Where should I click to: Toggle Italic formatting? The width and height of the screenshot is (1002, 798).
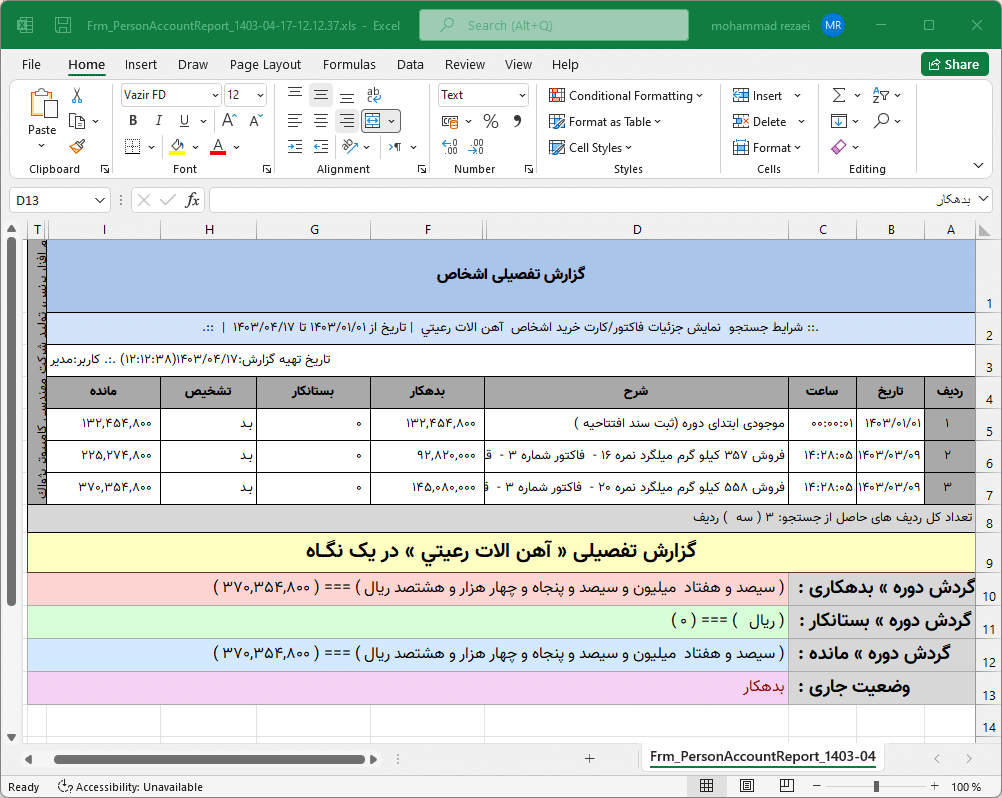pyautogui.click(x=158, y=121)
